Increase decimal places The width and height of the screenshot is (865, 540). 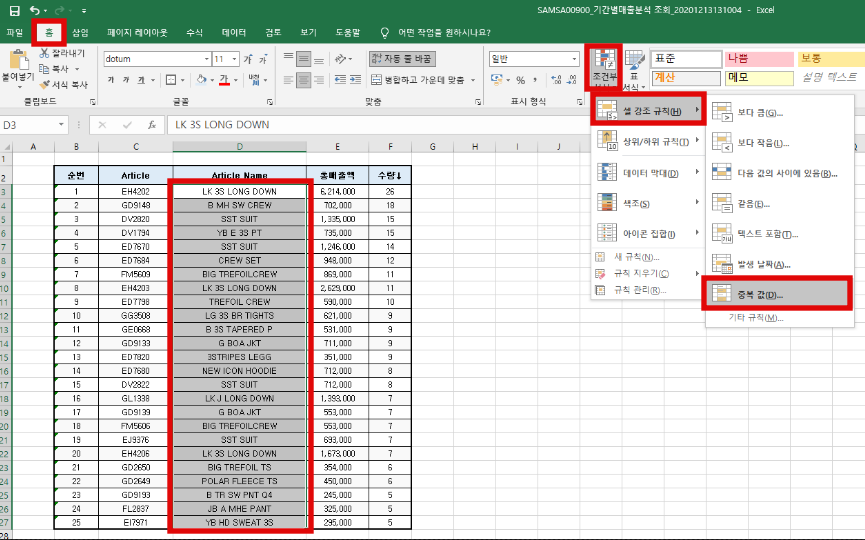(x=556, y=80)
